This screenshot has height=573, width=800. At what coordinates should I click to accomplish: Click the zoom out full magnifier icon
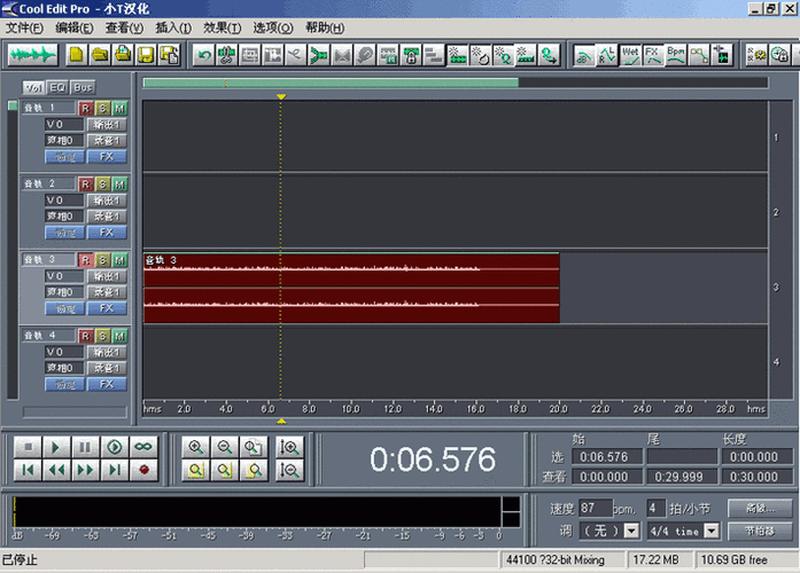click(x=254, y=447)
